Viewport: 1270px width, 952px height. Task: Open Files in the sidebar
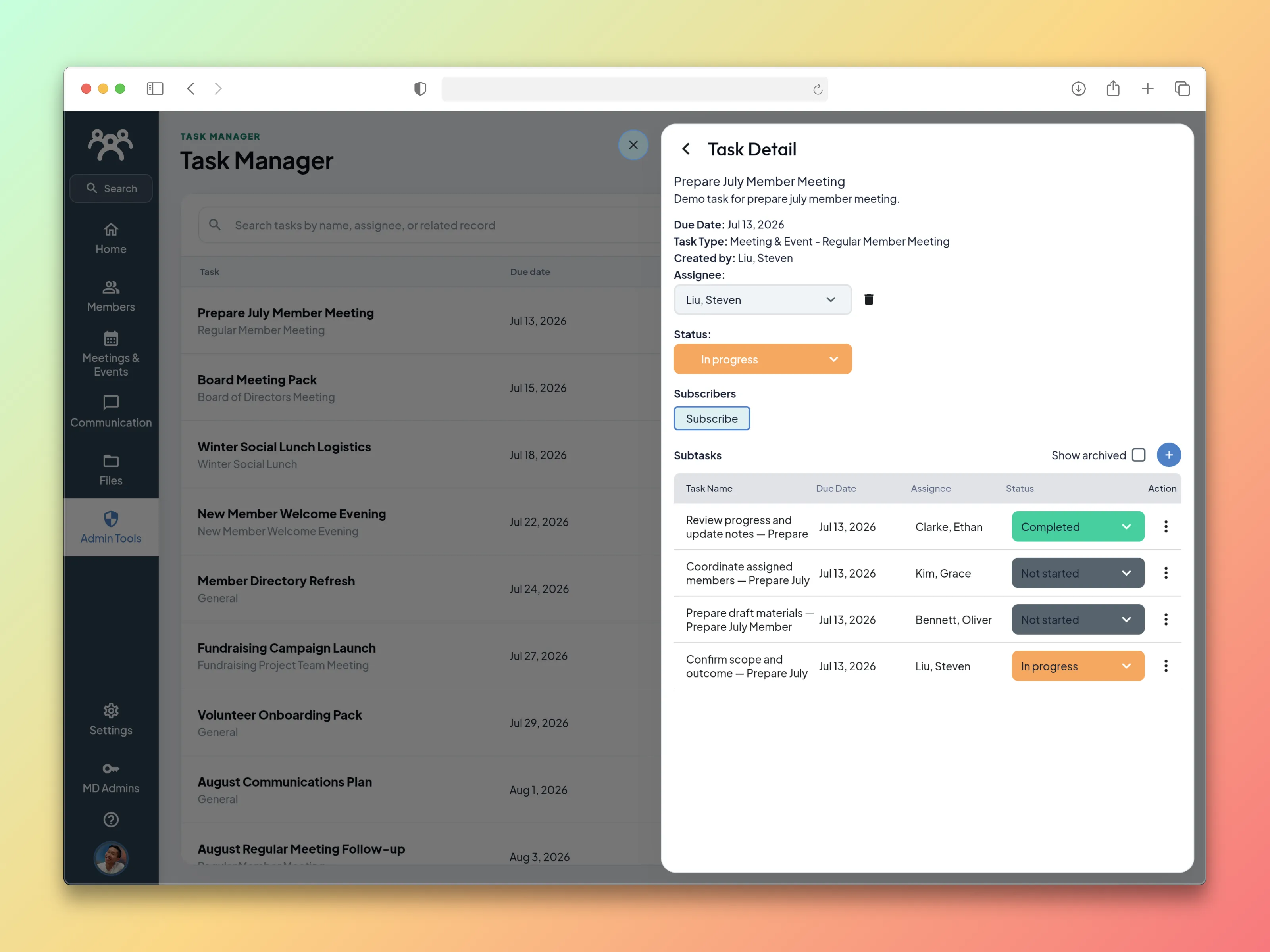click(x=111, y=469)
